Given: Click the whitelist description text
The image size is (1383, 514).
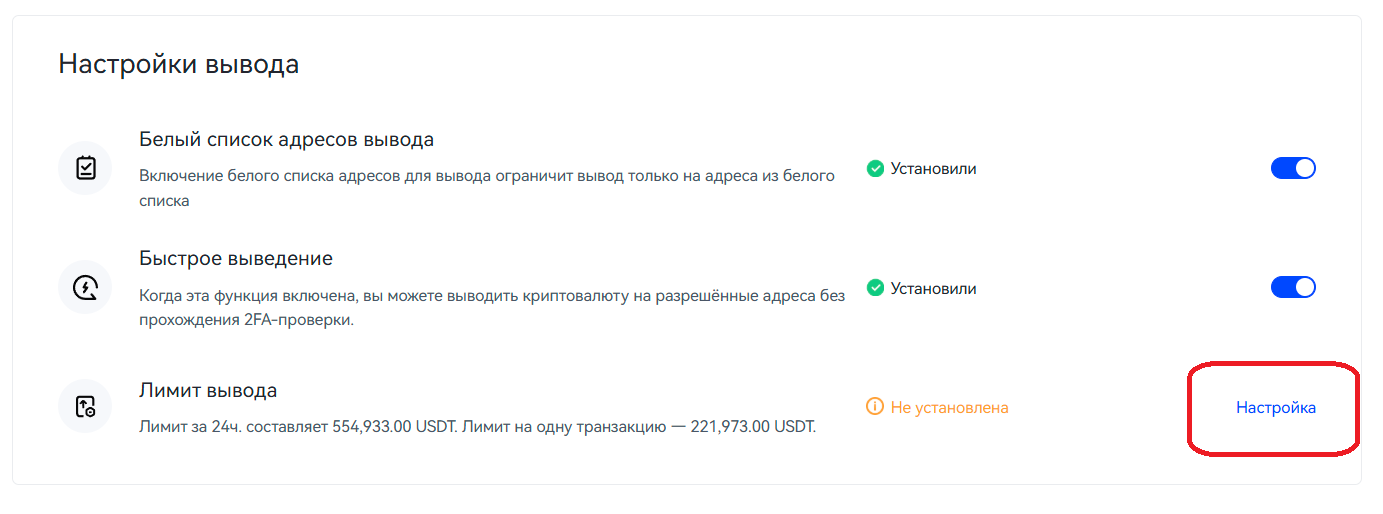Looking at the screenshot, I should pos(486,177).
